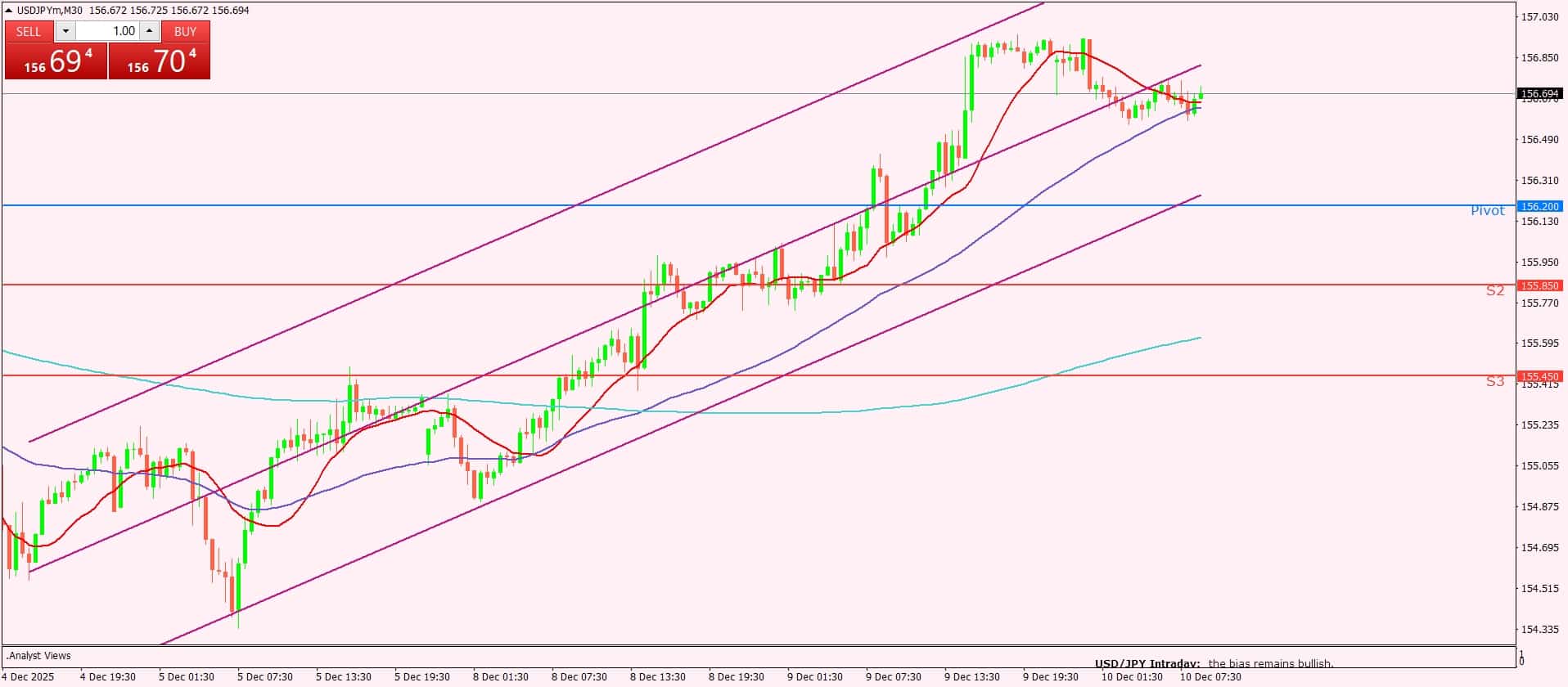Click the 157.030 price scale label
1568x687 pixels.
[x=1539, y=17]
